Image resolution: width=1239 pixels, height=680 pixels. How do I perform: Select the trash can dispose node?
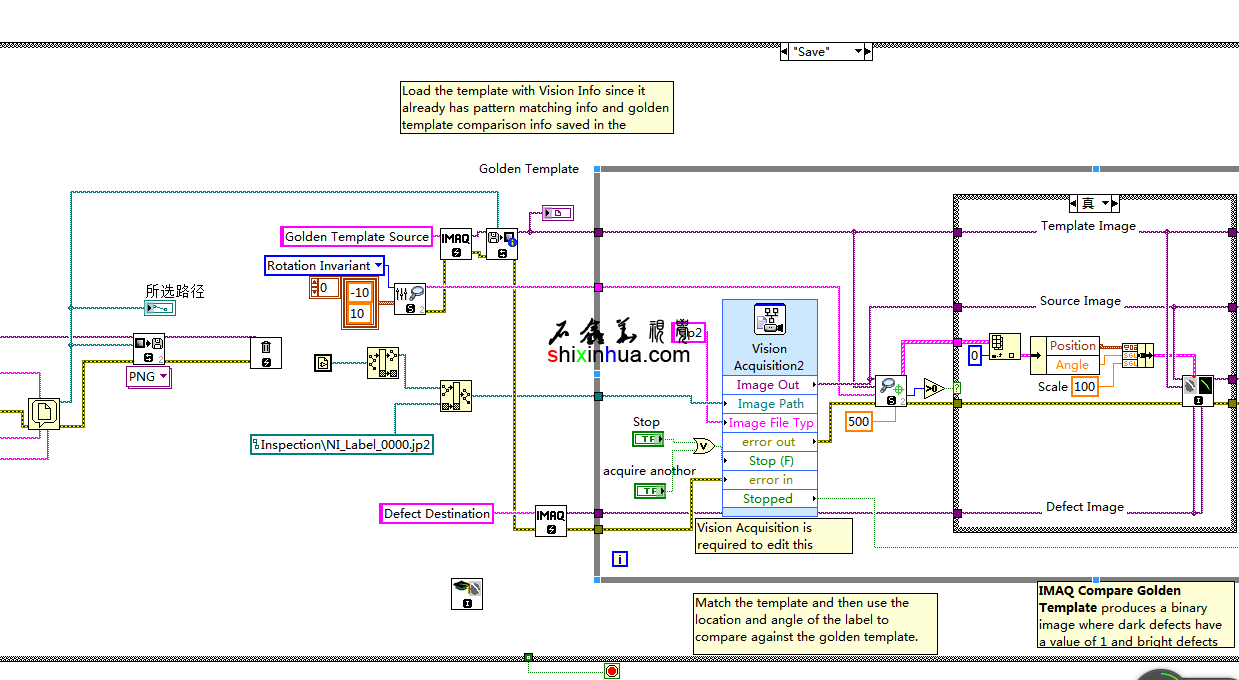[265, 352]
